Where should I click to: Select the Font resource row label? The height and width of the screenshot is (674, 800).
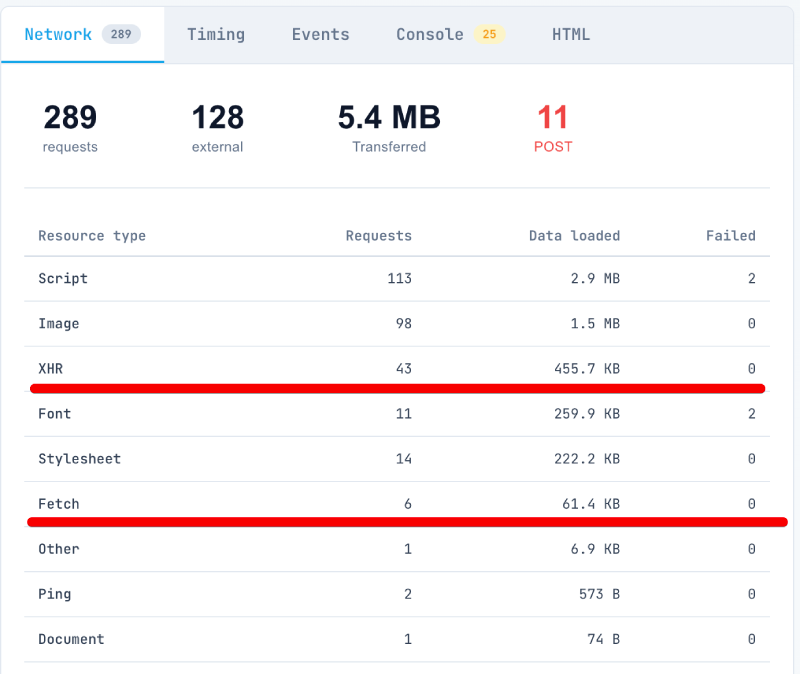[x=55, y=414]
